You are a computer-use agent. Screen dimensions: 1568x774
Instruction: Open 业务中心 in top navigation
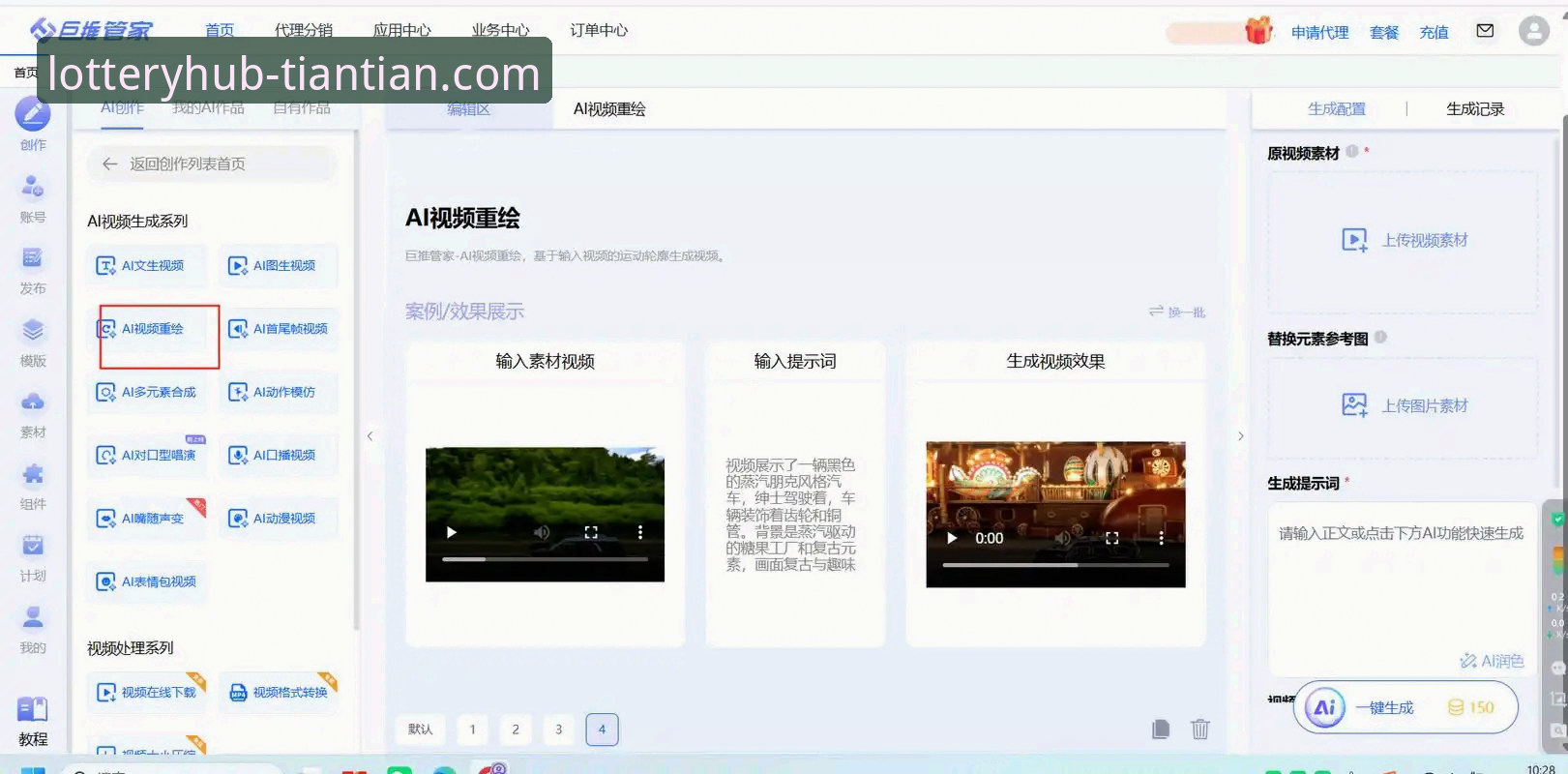pos(500,30)
